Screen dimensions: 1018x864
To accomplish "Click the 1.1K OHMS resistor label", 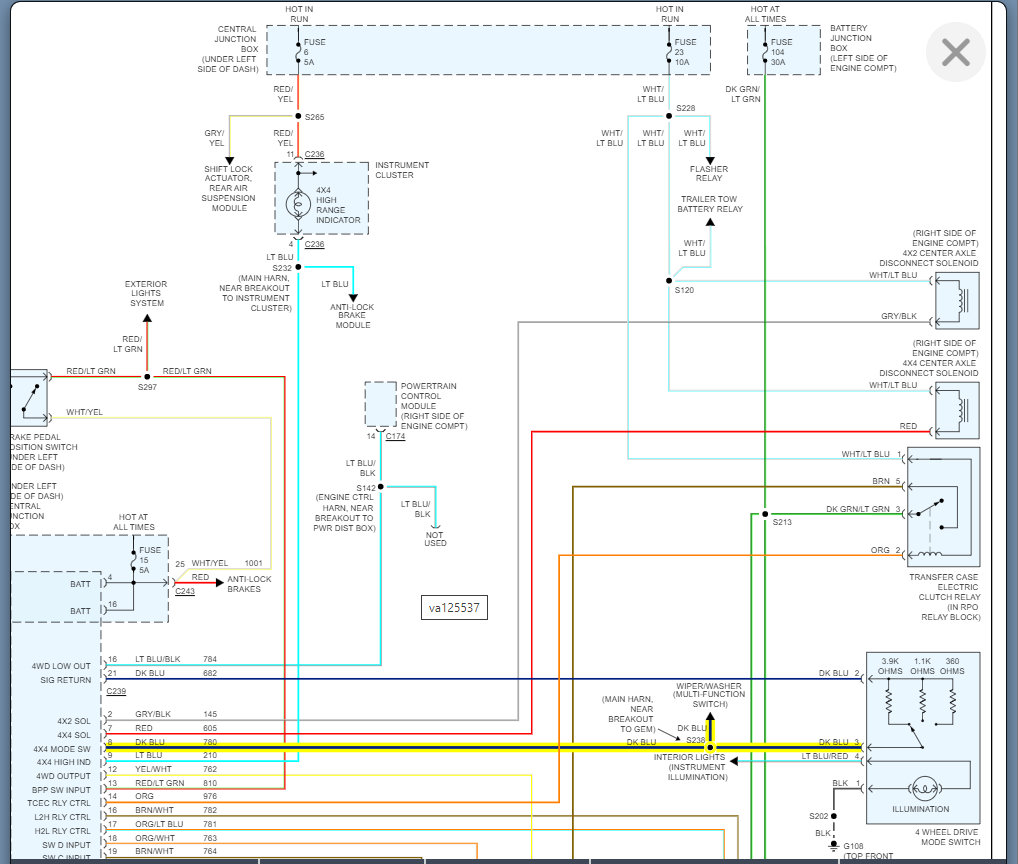I will tap(923, 666).
